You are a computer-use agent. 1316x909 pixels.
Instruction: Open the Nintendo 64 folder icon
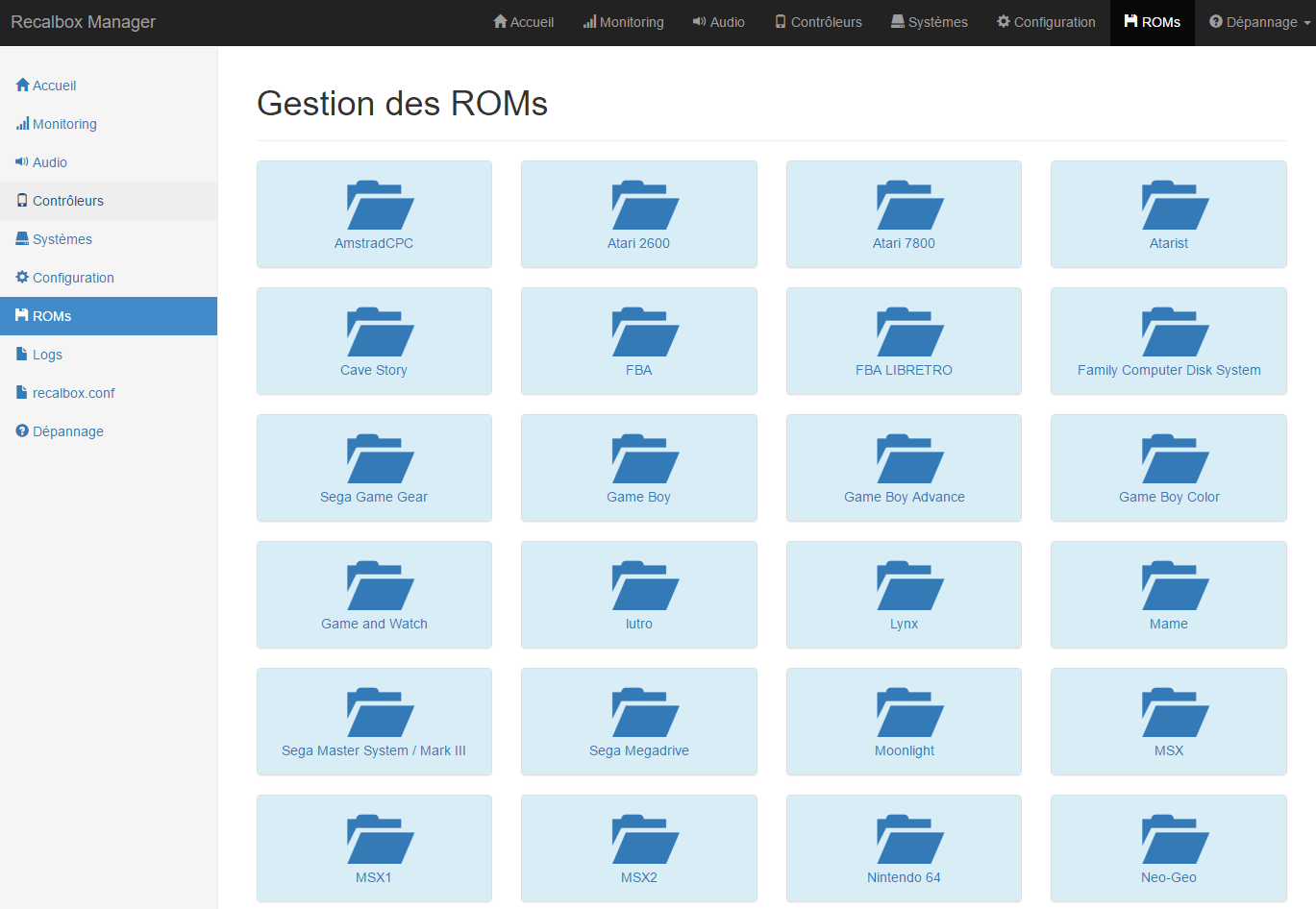tap(909, 839)
